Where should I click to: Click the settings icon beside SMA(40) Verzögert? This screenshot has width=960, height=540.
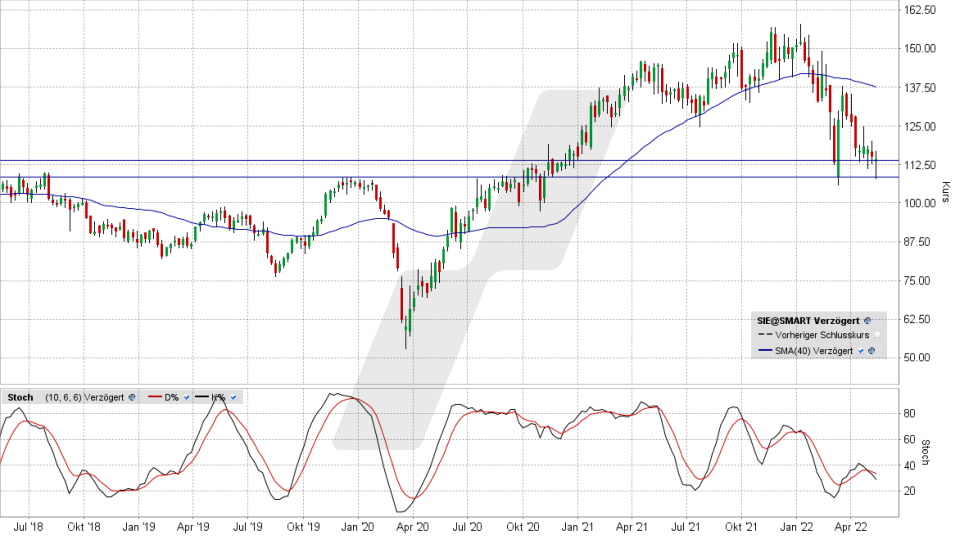tap(871, 351)
